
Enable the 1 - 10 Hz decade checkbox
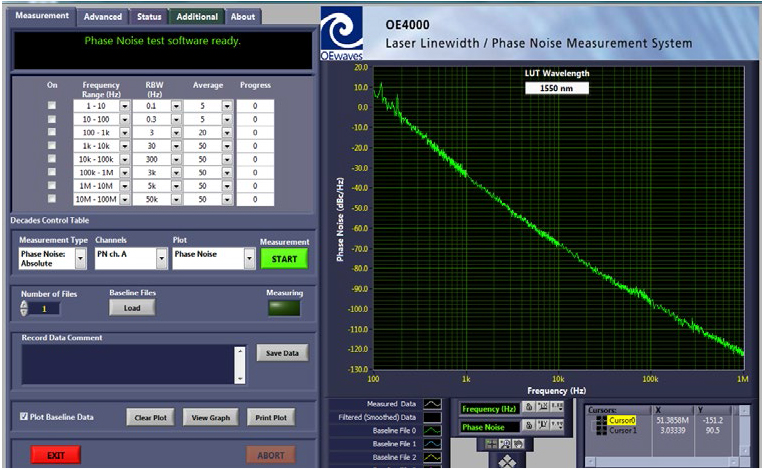(x=52, y=105)
